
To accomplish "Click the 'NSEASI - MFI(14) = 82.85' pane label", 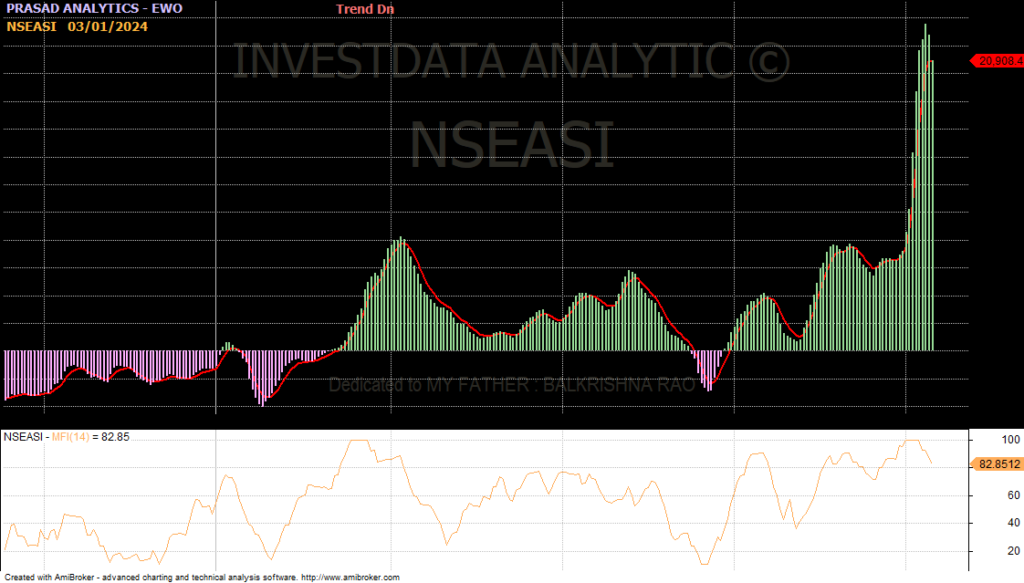I will click(67, 437).
